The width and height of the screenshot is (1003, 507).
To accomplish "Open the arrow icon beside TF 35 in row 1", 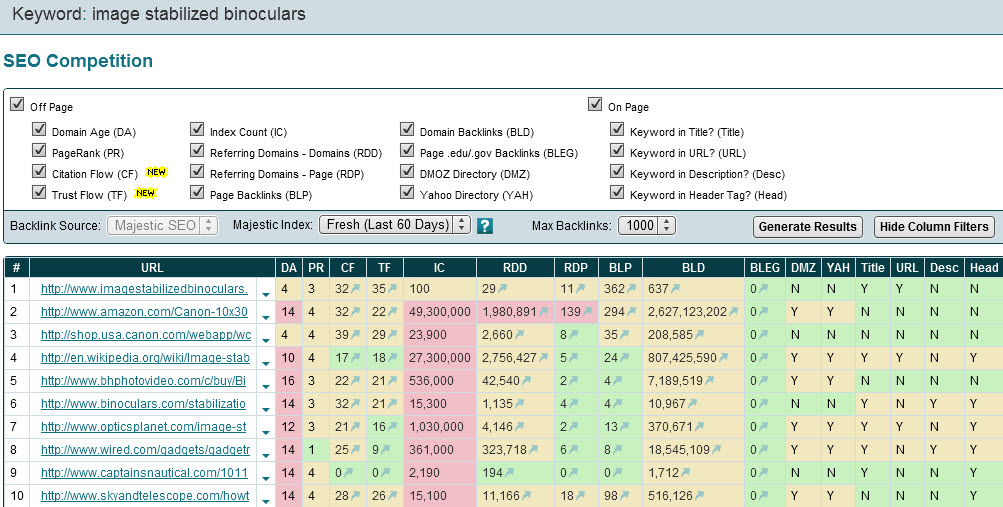I will click(393, 289).
